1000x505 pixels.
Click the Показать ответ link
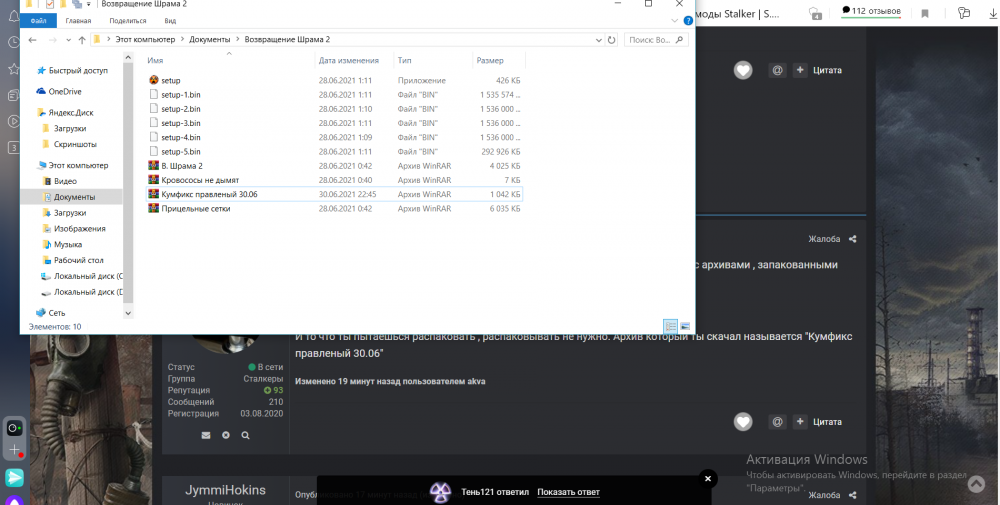(568, 492)
